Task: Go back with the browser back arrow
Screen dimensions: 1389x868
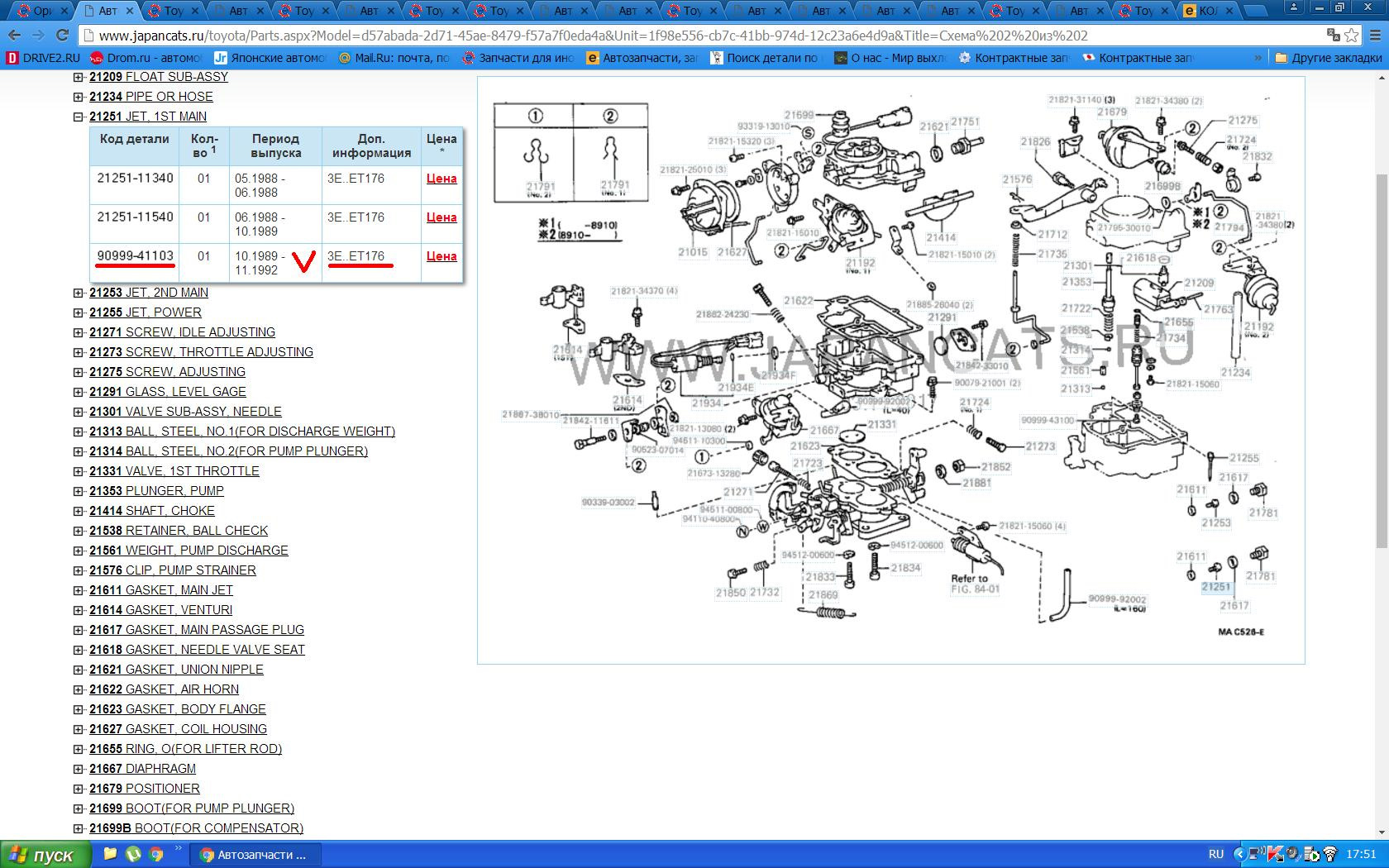Action: pos(14,36)
